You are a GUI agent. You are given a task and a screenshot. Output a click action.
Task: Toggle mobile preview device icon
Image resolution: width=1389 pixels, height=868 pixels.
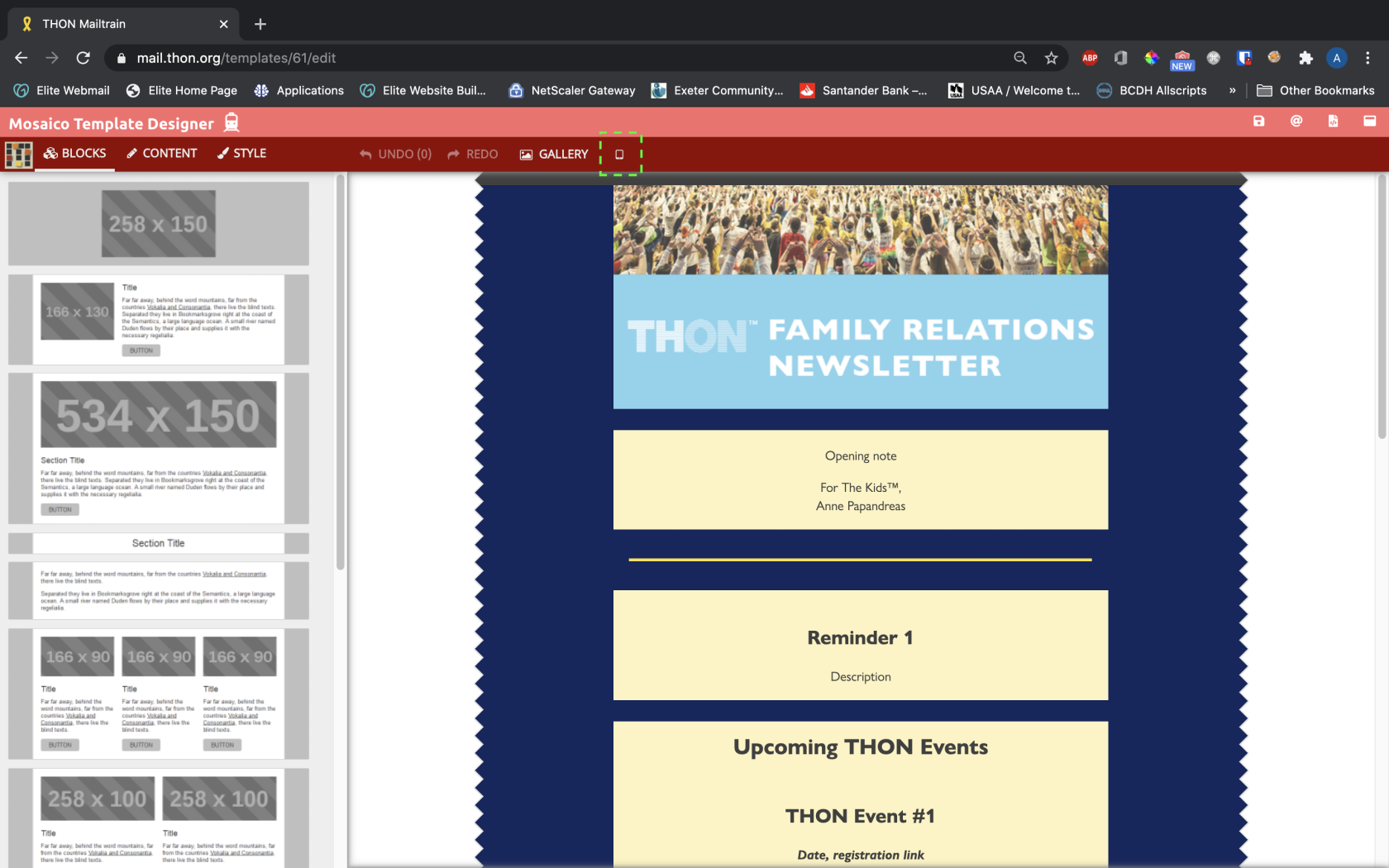pos(619,154)
